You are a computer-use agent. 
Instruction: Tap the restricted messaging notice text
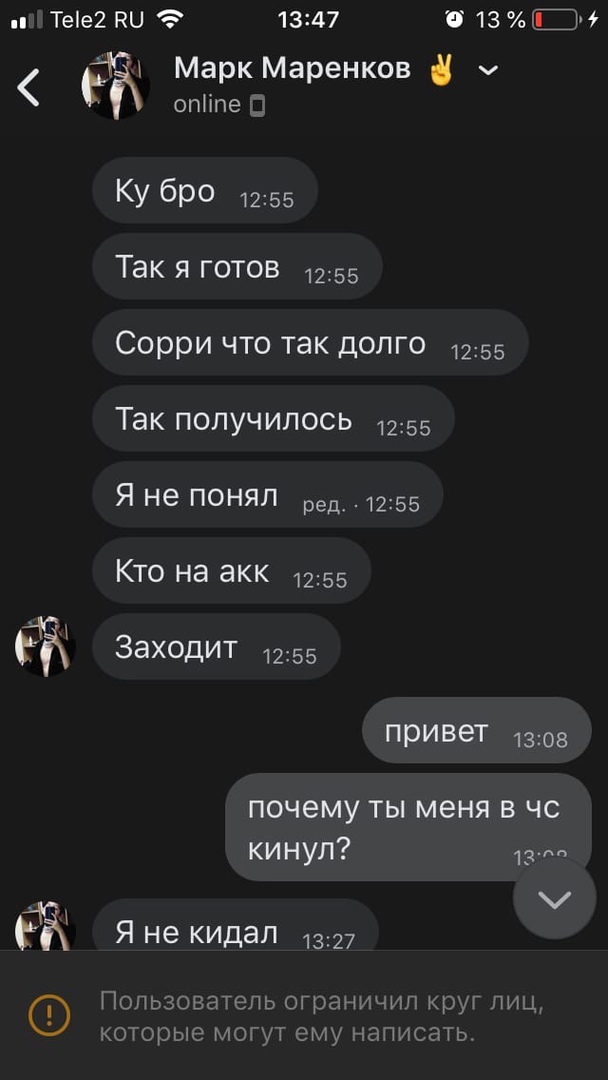pyautogui.click(x=322, y=1016)
